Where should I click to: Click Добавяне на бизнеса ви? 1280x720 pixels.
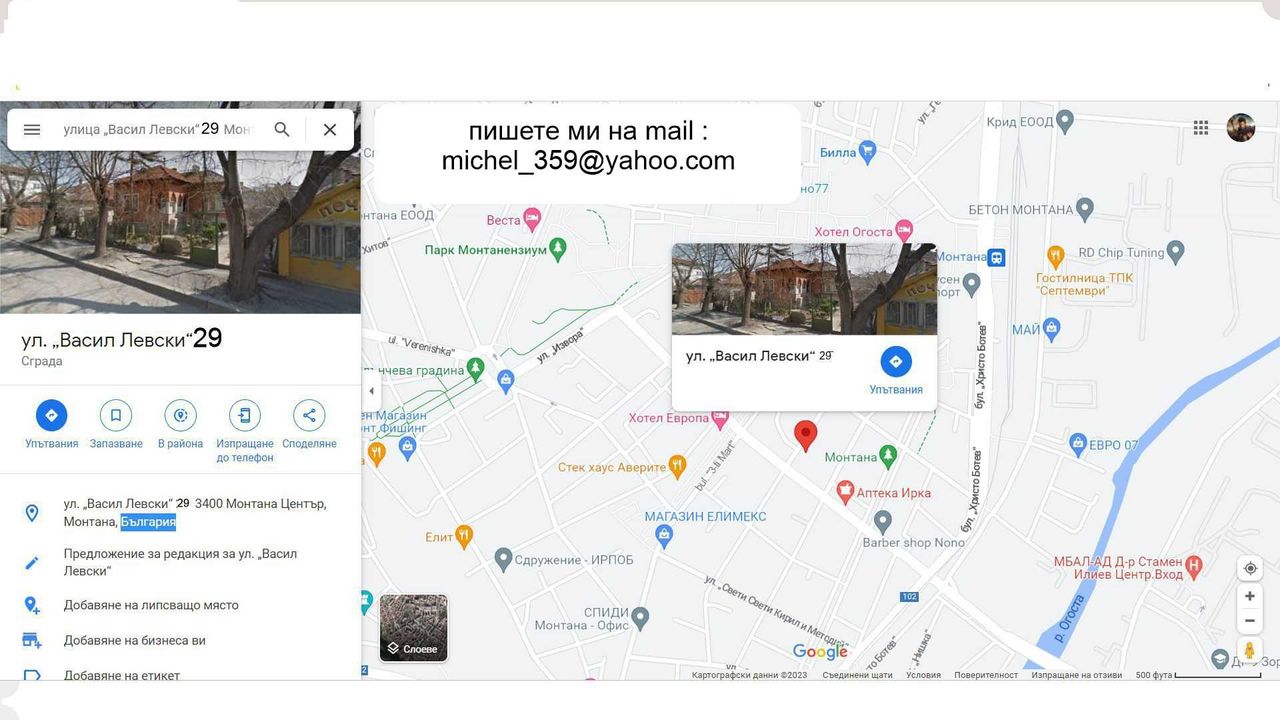(135, 640)
